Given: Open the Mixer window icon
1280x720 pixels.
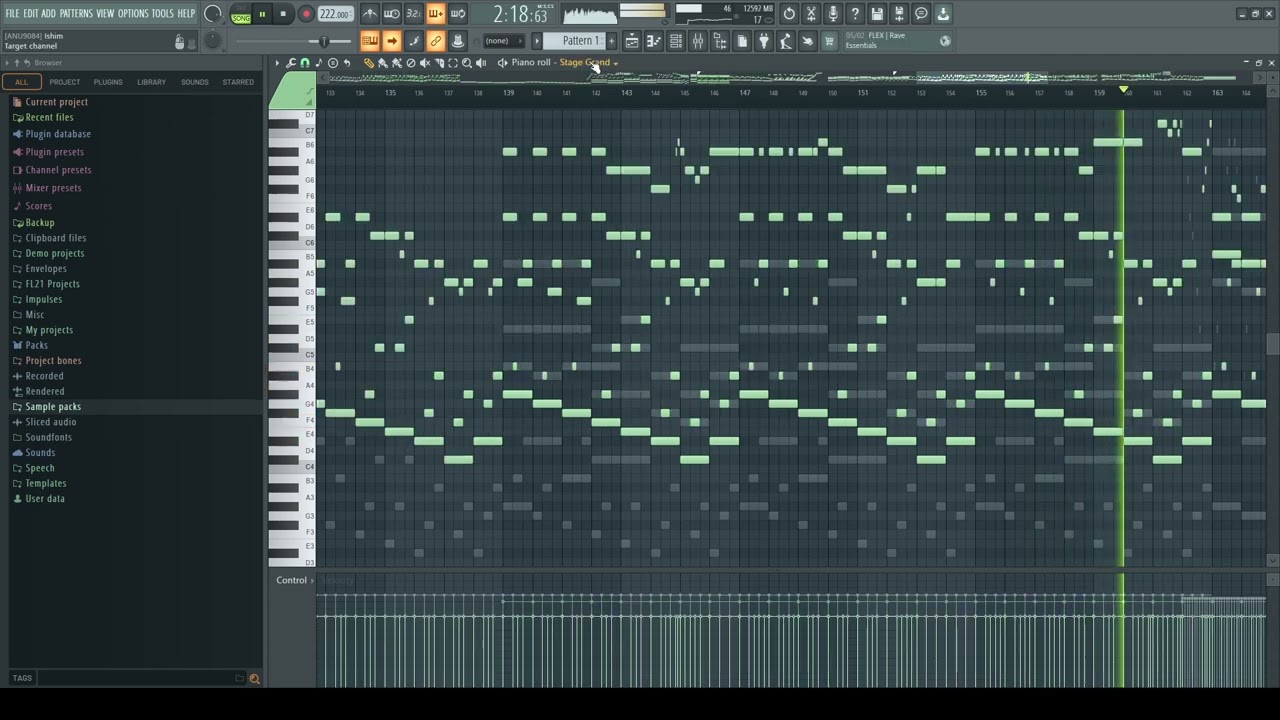Looking at the screenshot, I should tap(698, 41).
